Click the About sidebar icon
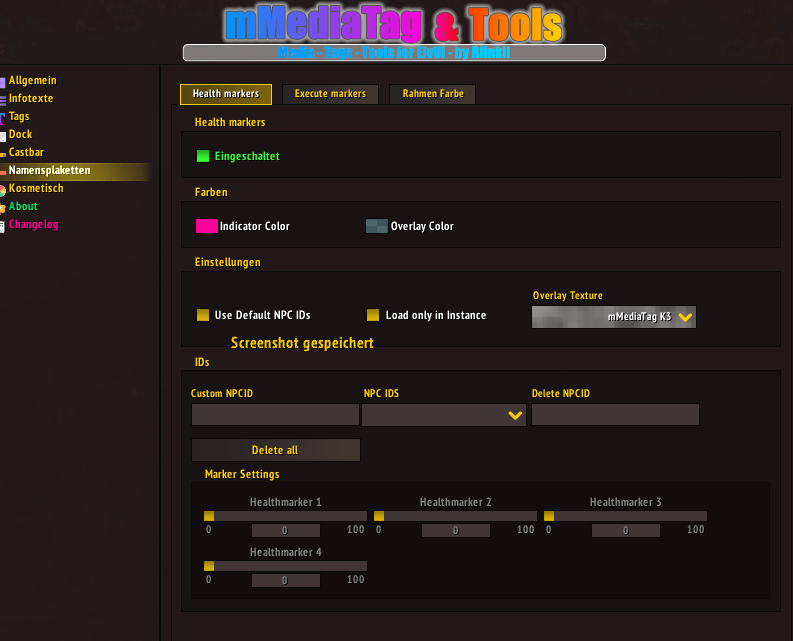The width and height of the screenshot is (793, 641). click(x=3, y=207)
